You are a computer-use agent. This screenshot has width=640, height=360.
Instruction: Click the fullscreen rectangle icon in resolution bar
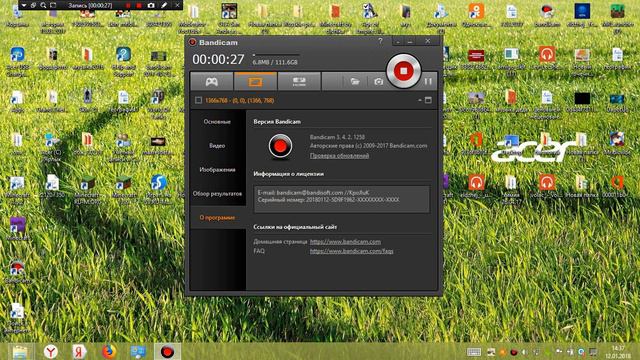[428, 100]
